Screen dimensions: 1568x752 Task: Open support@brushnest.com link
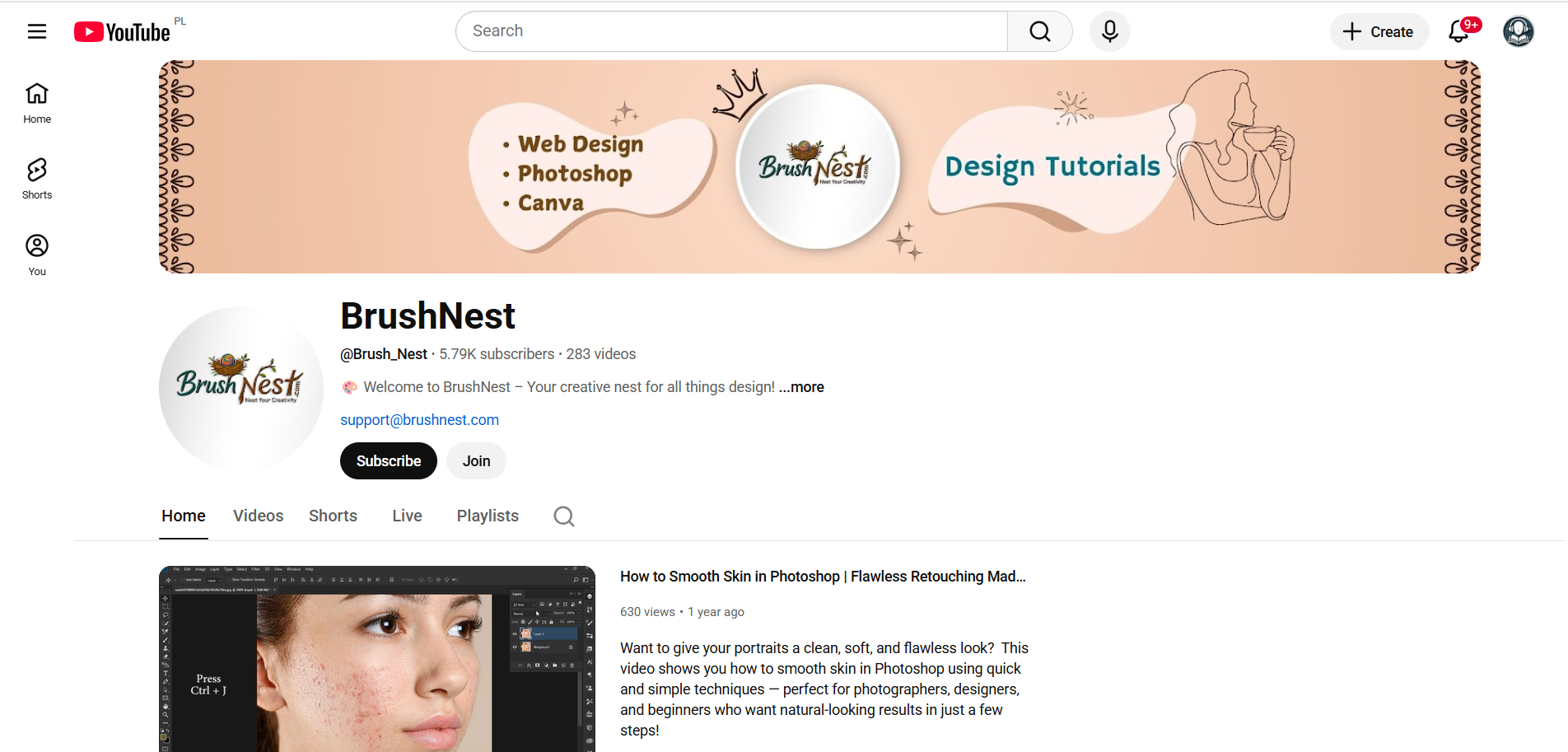click(x=419, y=420)
